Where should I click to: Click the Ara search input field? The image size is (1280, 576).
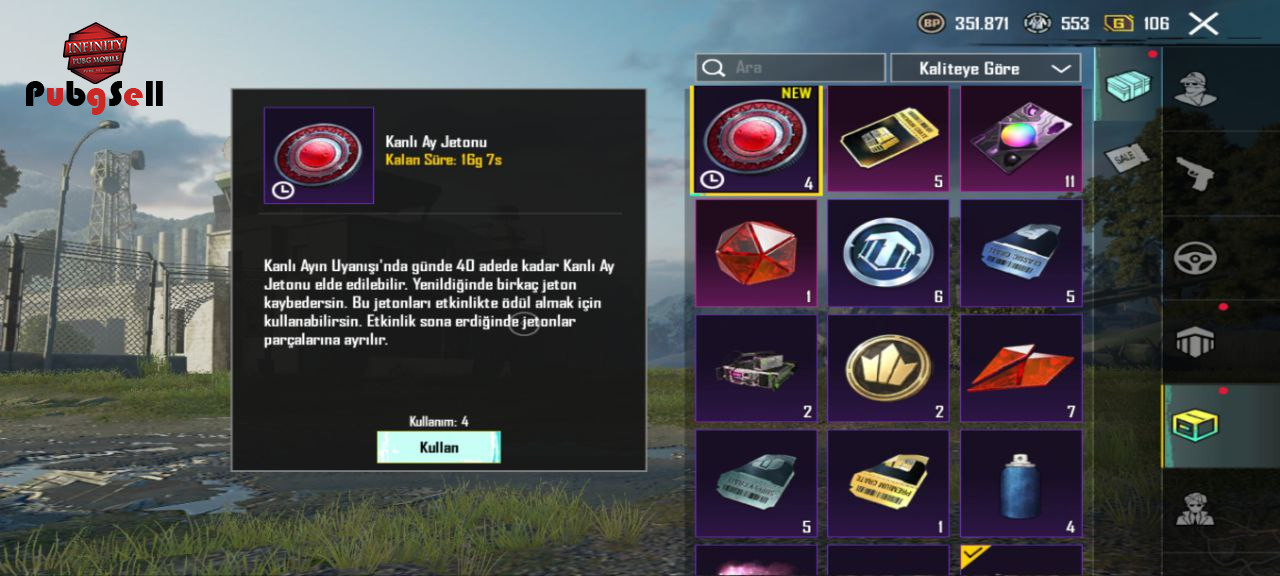pyautogui.click(x=790, y=68)
